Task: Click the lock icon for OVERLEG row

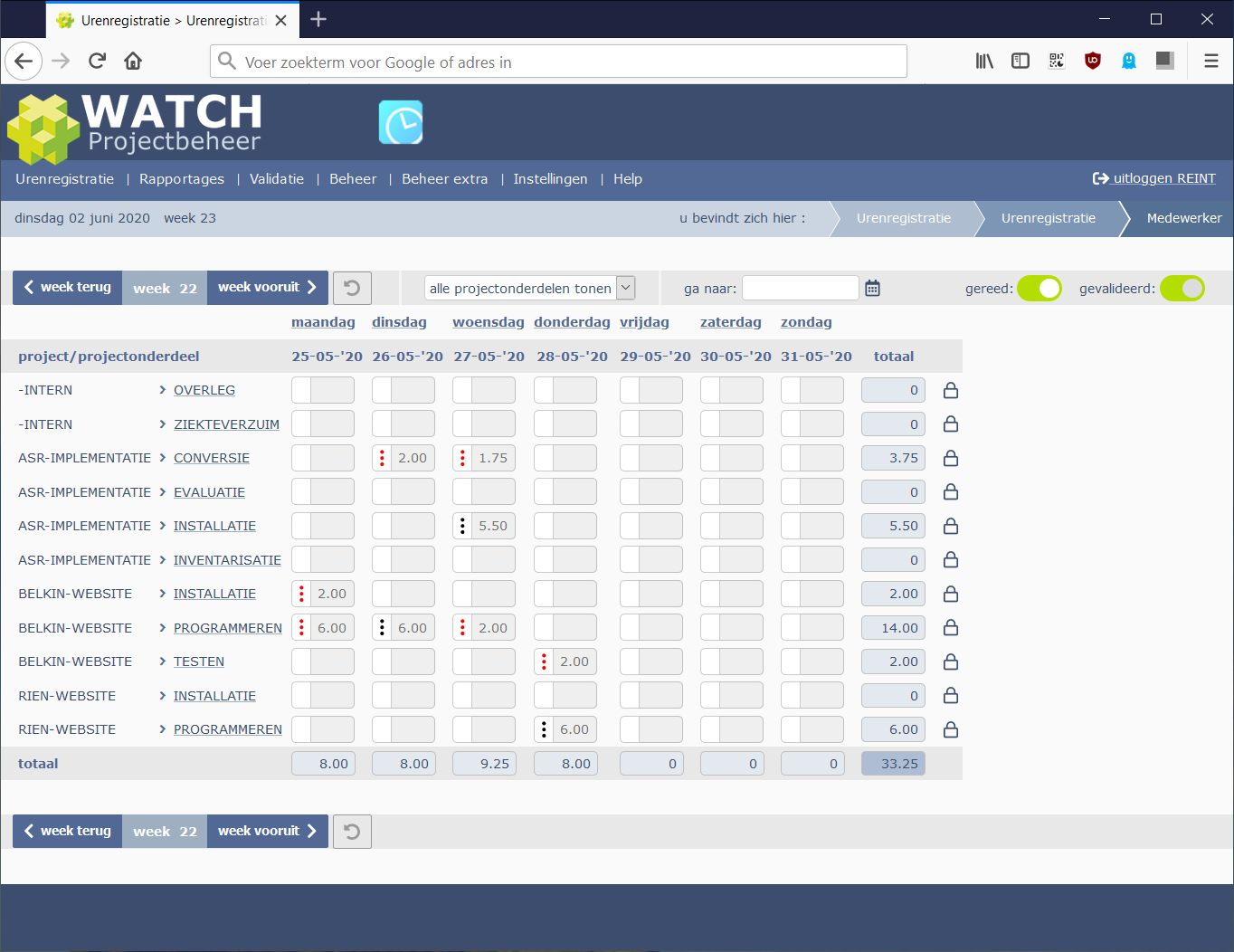Action: pos(951,390)
